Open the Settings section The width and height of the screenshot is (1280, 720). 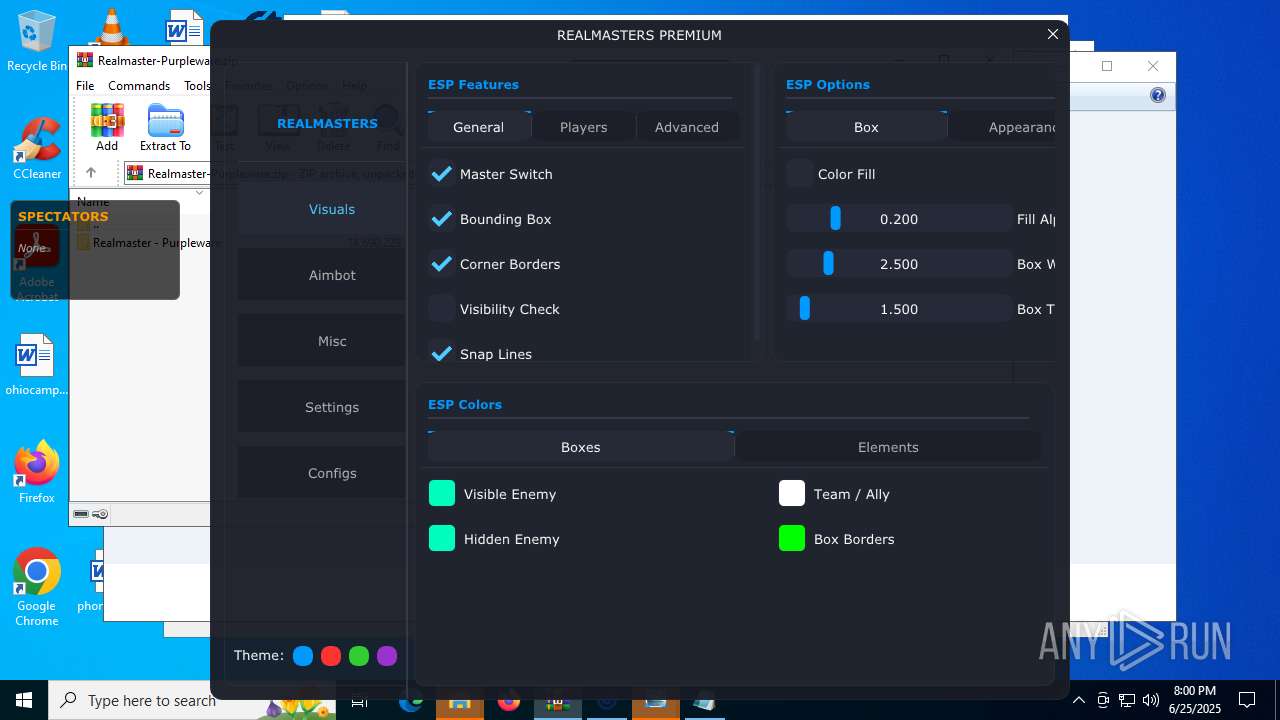coord(322,407)
